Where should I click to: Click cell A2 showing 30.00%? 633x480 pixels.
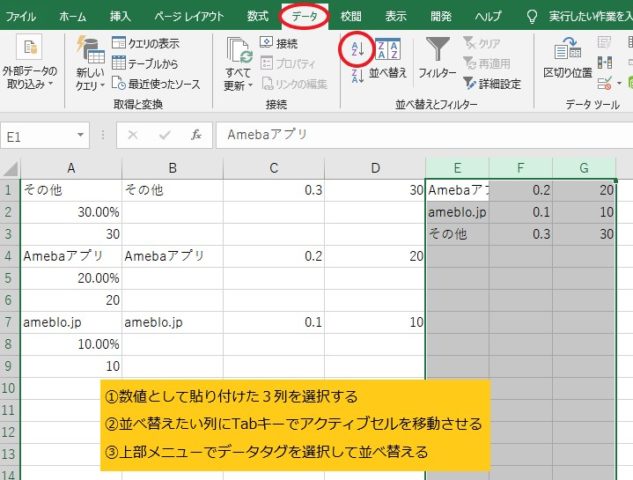click(71, 212)
